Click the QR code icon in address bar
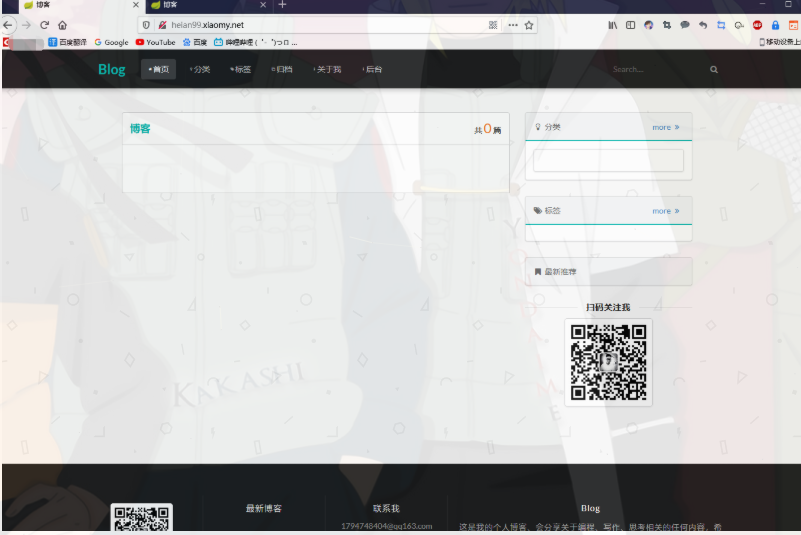801x535 pixels. tap(493, 25)
